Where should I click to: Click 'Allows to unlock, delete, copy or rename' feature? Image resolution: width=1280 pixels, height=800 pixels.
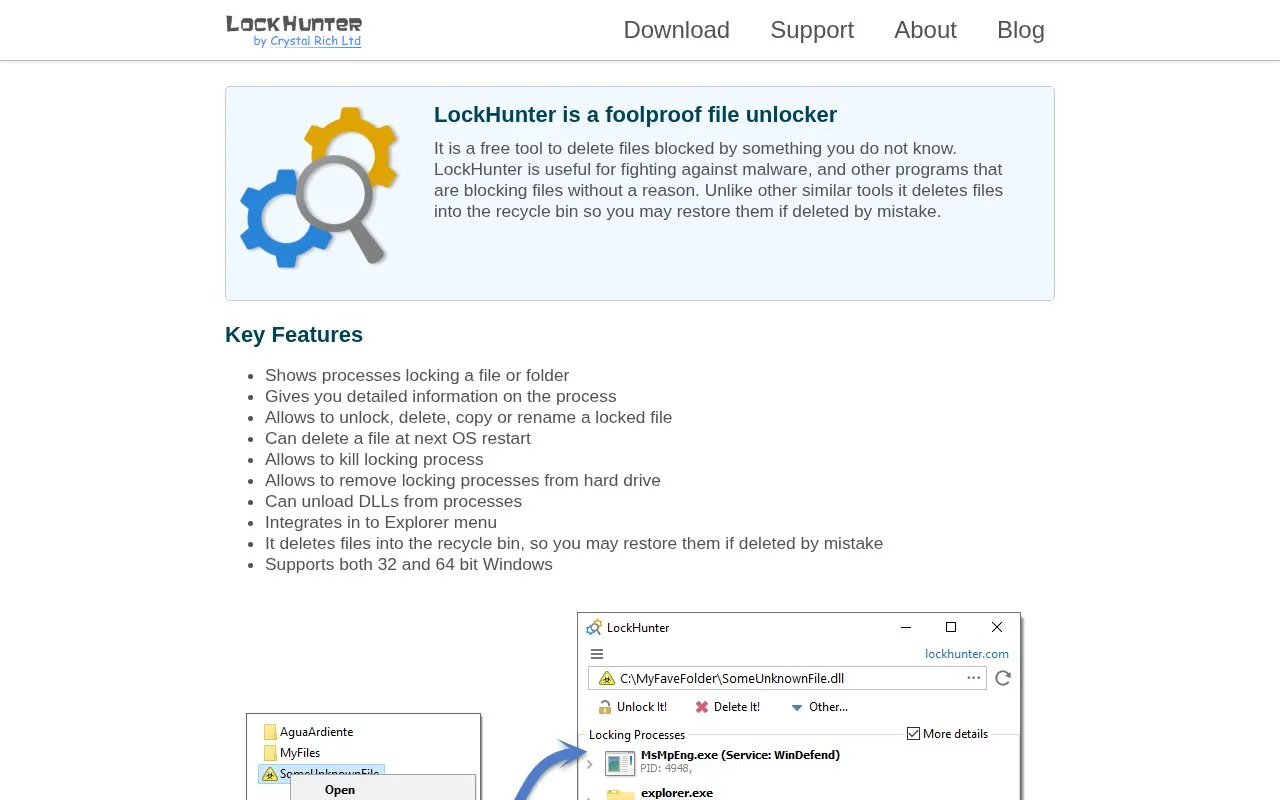pyautogui.click(x=469, y=417)
